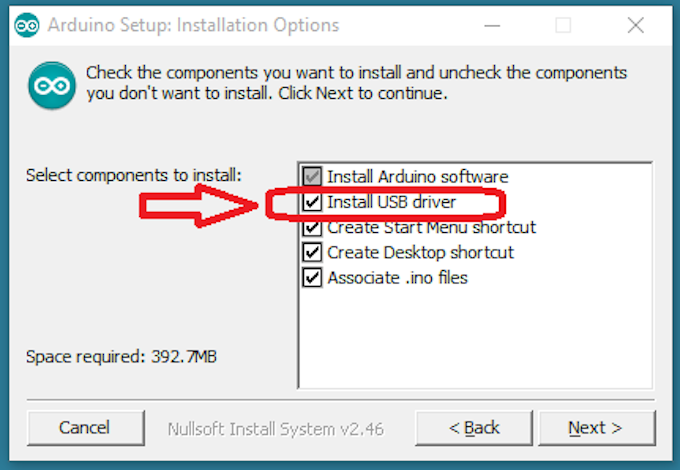Disable Create Start Menu shortcut option

312,228
